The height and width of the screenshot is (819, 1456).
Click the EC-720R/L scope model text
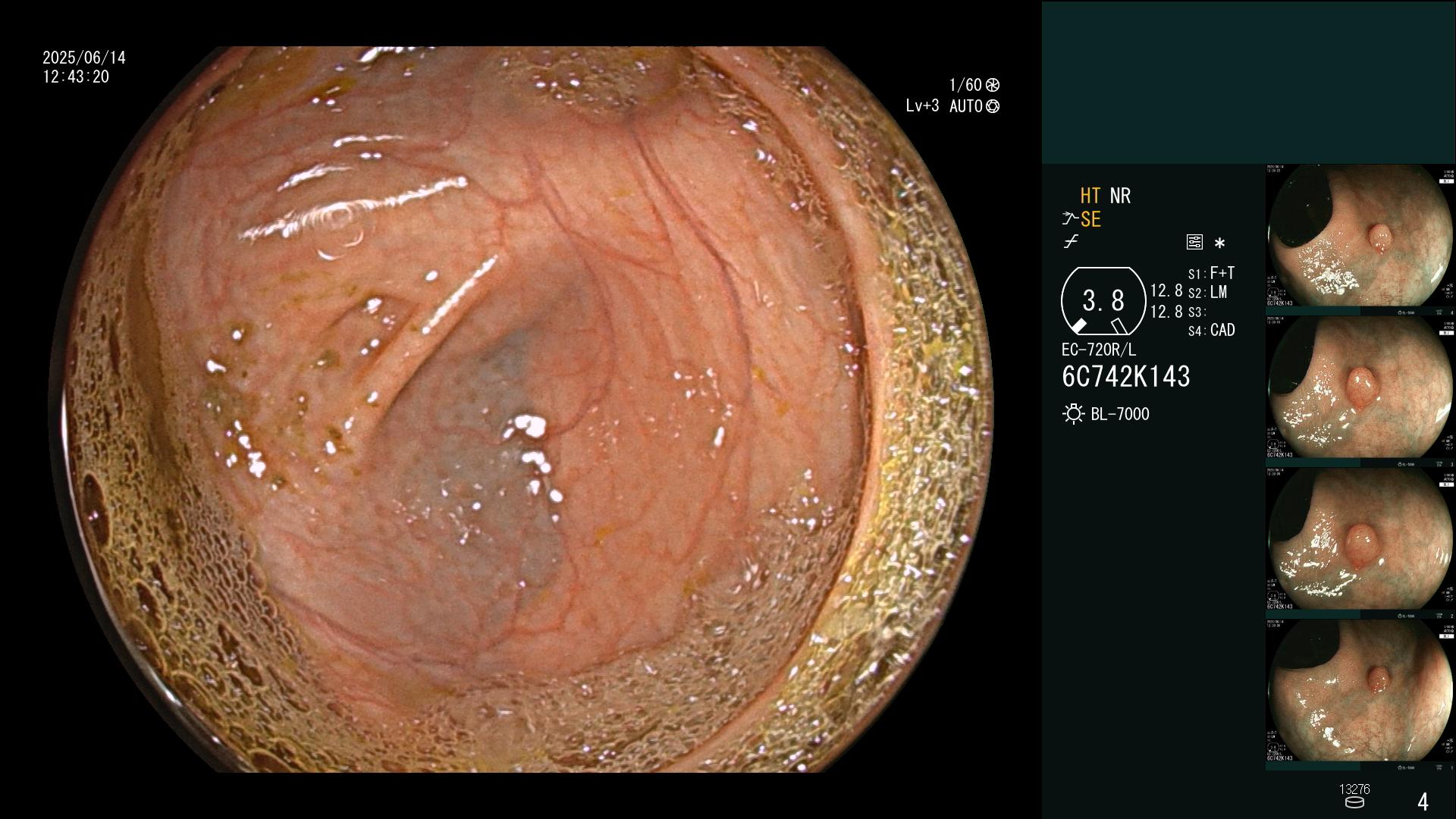pos(1099,350)
